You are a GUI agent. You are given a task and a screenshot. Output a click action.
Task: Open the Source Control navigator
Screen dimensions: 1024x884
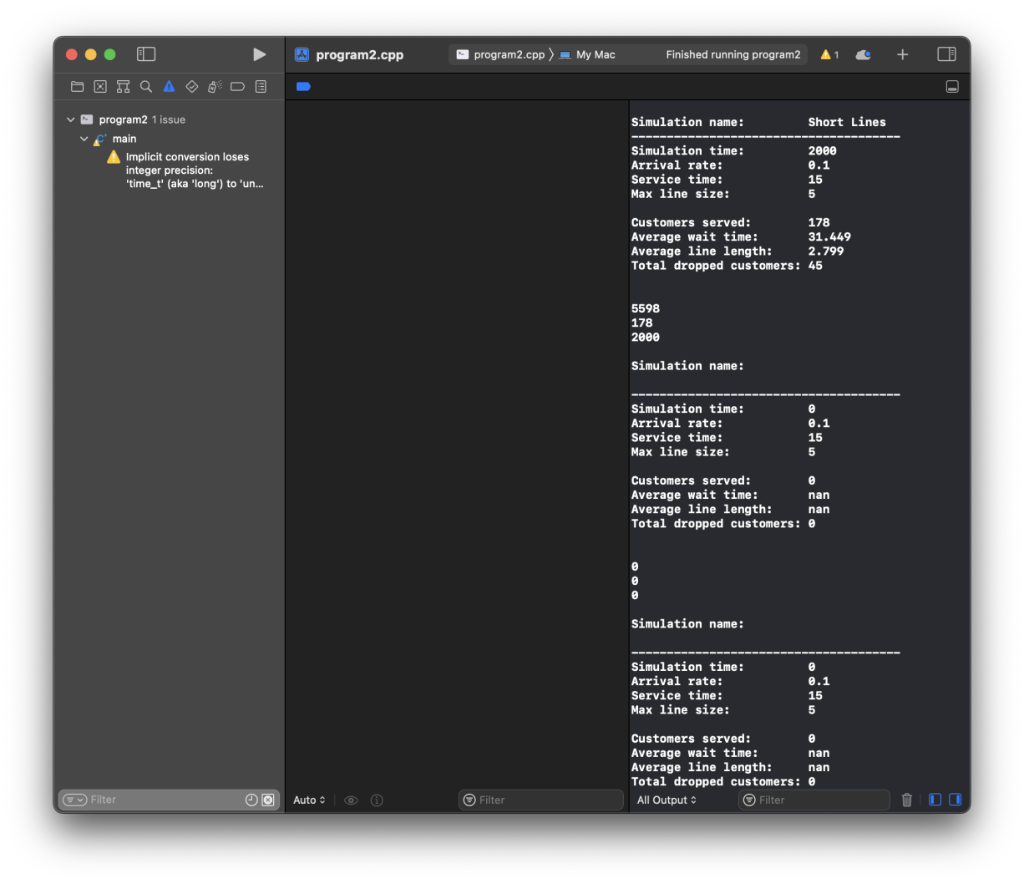point(100,86)
